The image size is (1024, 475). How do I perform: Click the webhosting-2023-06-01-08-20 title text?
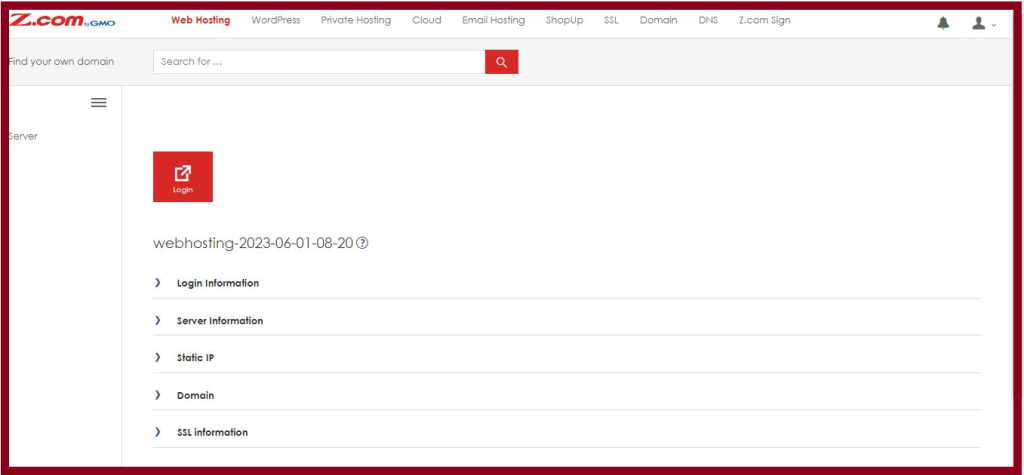pos(253,243)
